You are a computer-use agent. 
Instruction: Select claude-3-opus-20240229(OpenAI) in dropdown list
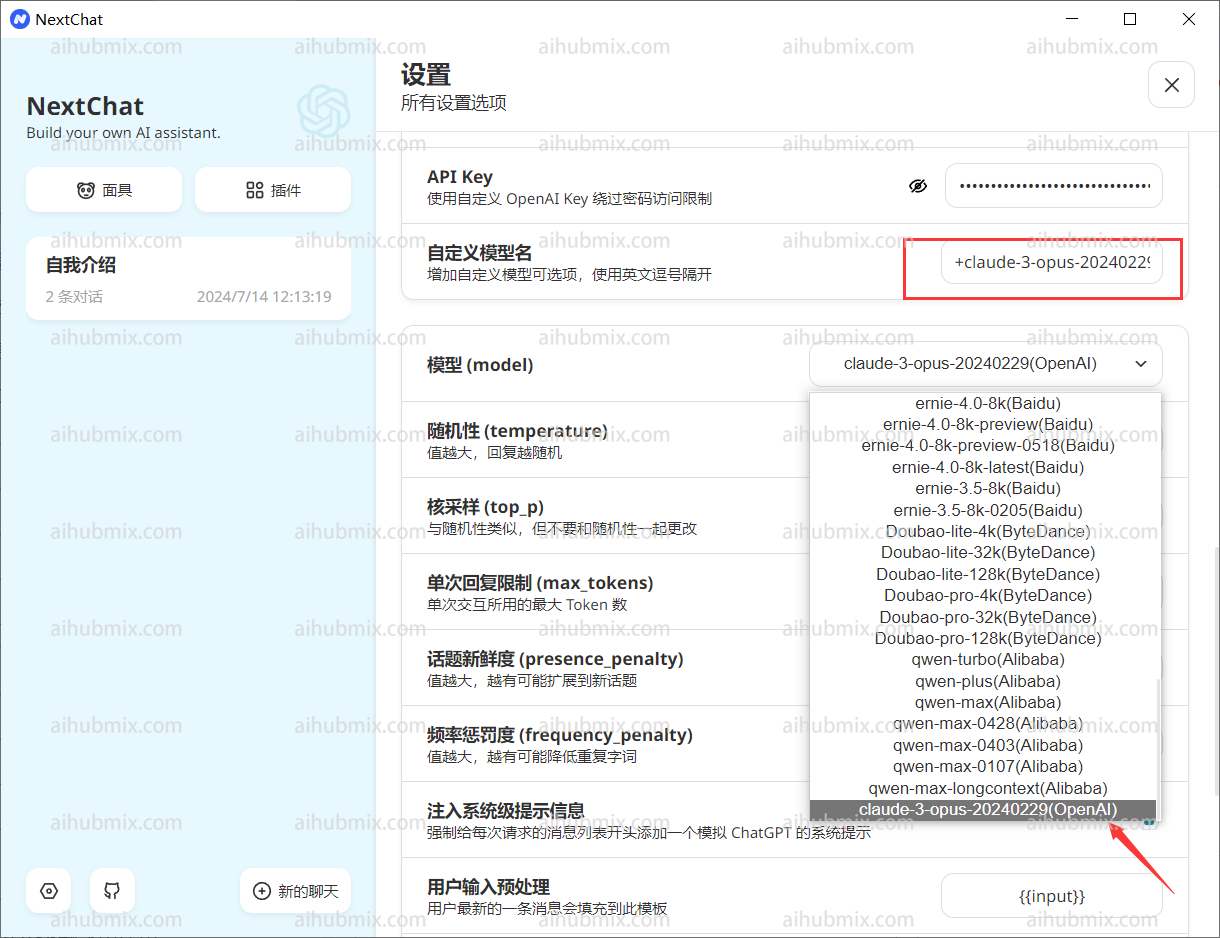(x=983, y=809)
